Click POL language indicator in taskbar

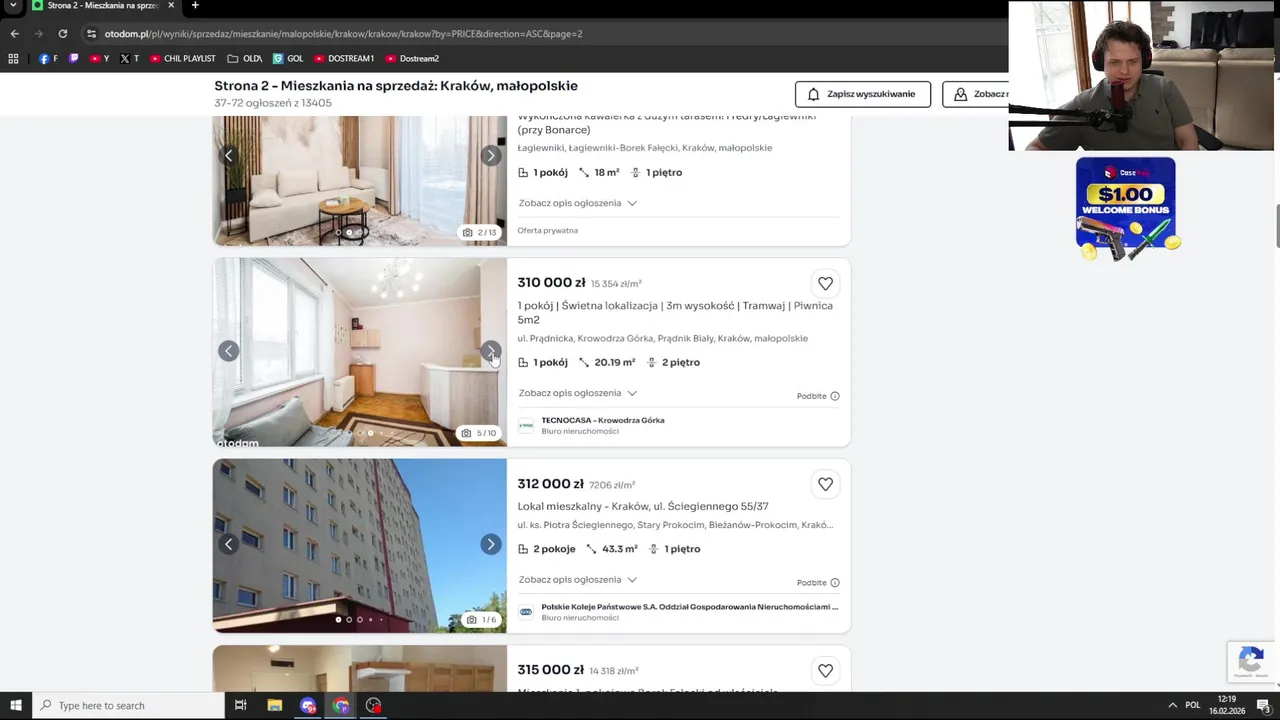[1192, 705]
